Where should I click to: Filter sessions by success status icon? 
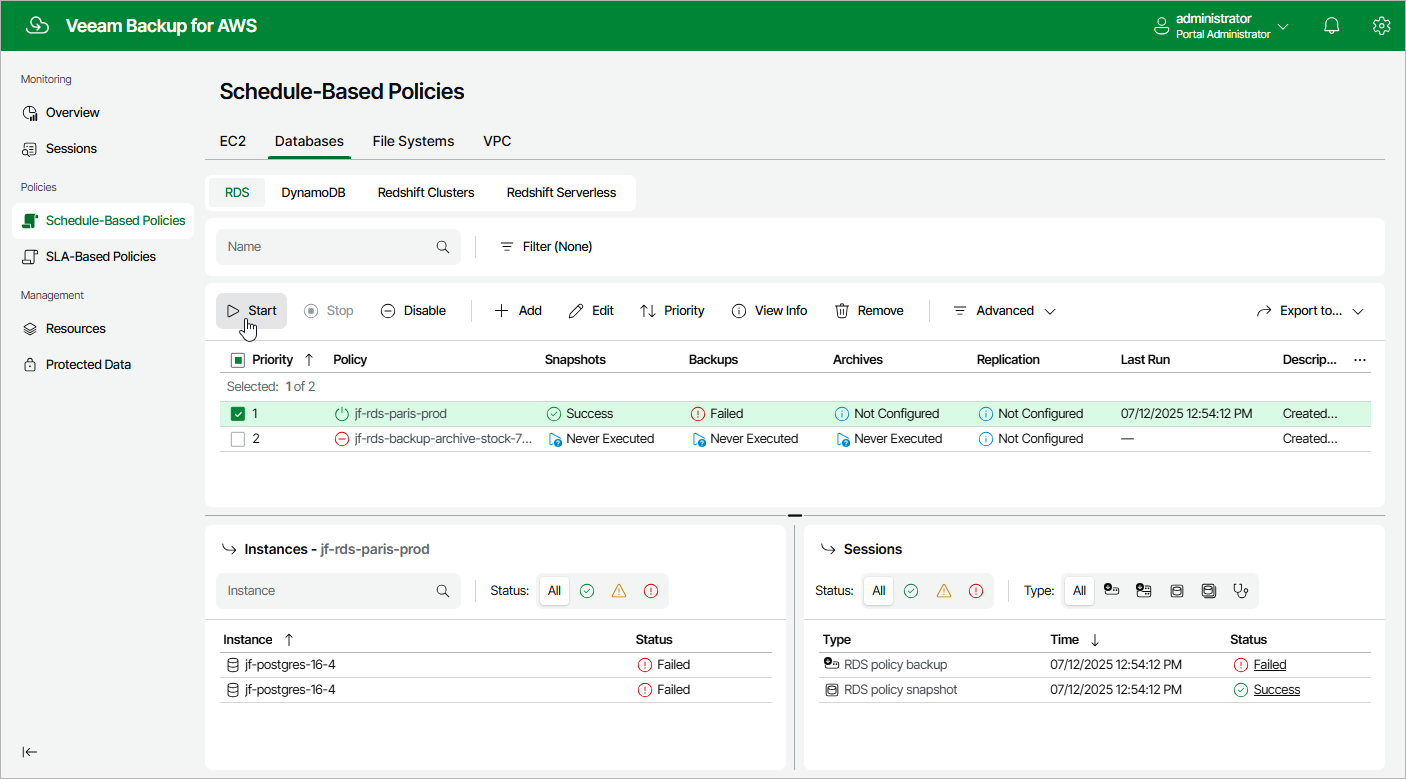[x=911, y=591]
